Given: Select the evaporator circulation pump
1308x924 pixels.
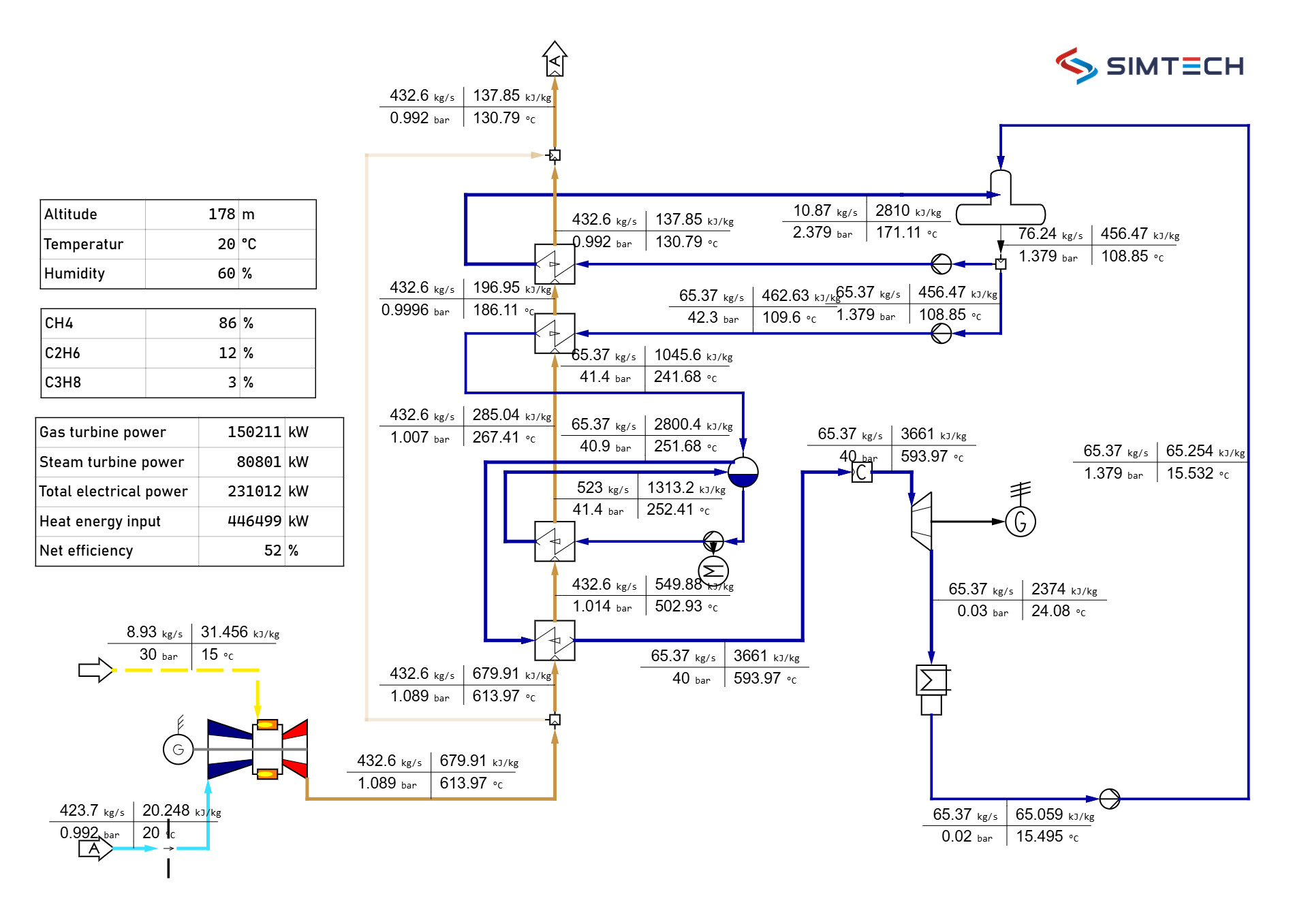Looking at the screenshot, I should coord(713,541).
